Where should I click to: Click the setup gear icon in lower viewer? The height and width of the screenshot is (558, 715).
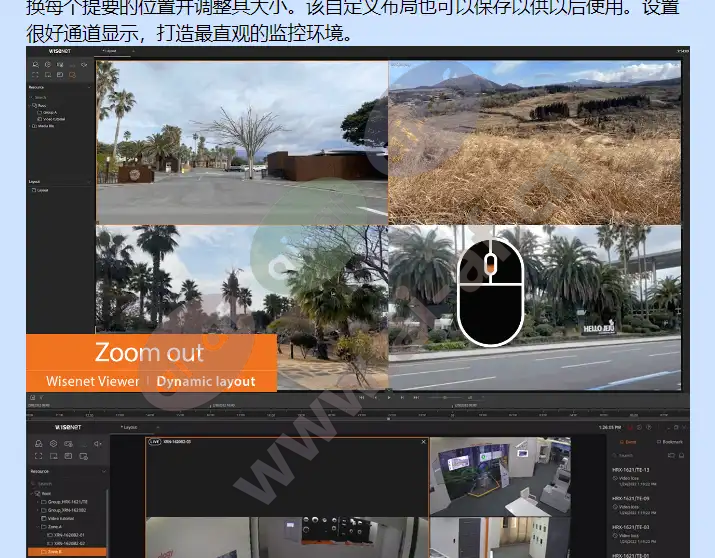point(51,442)
